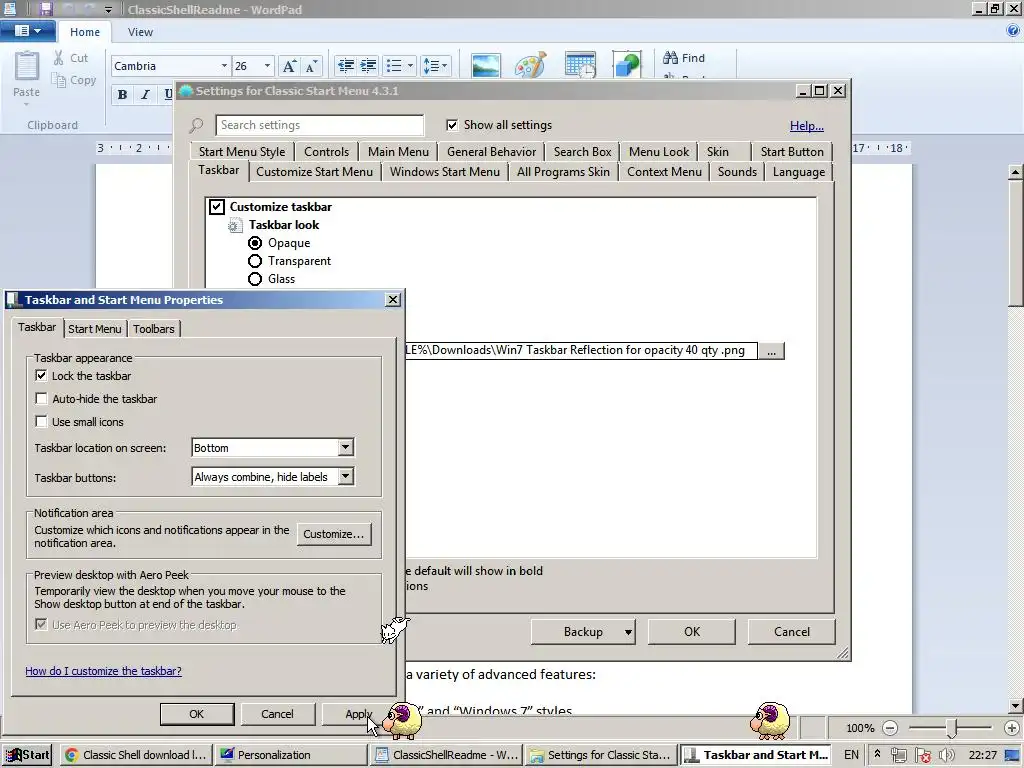Click the Find binoculars icon in WordPad
Viewport: 1024px width, 768px height.
(x=670, y=57)
